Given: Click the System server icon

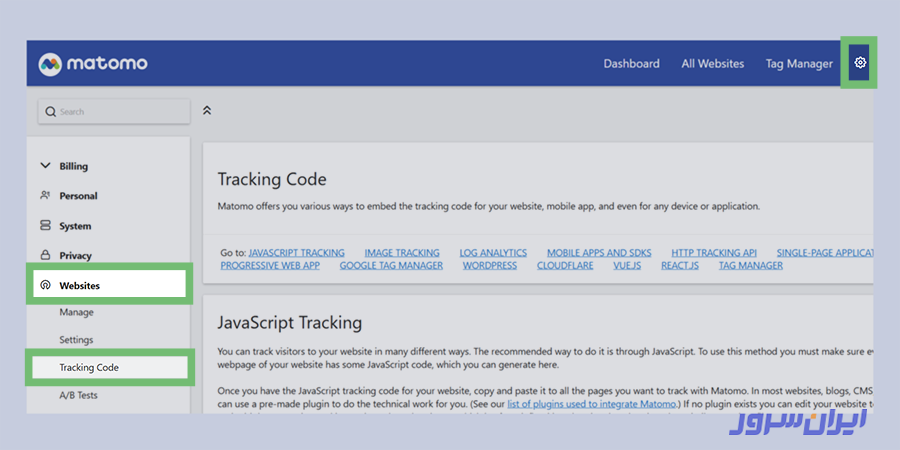Looking at the screenshot, I should tap(45, 226).
